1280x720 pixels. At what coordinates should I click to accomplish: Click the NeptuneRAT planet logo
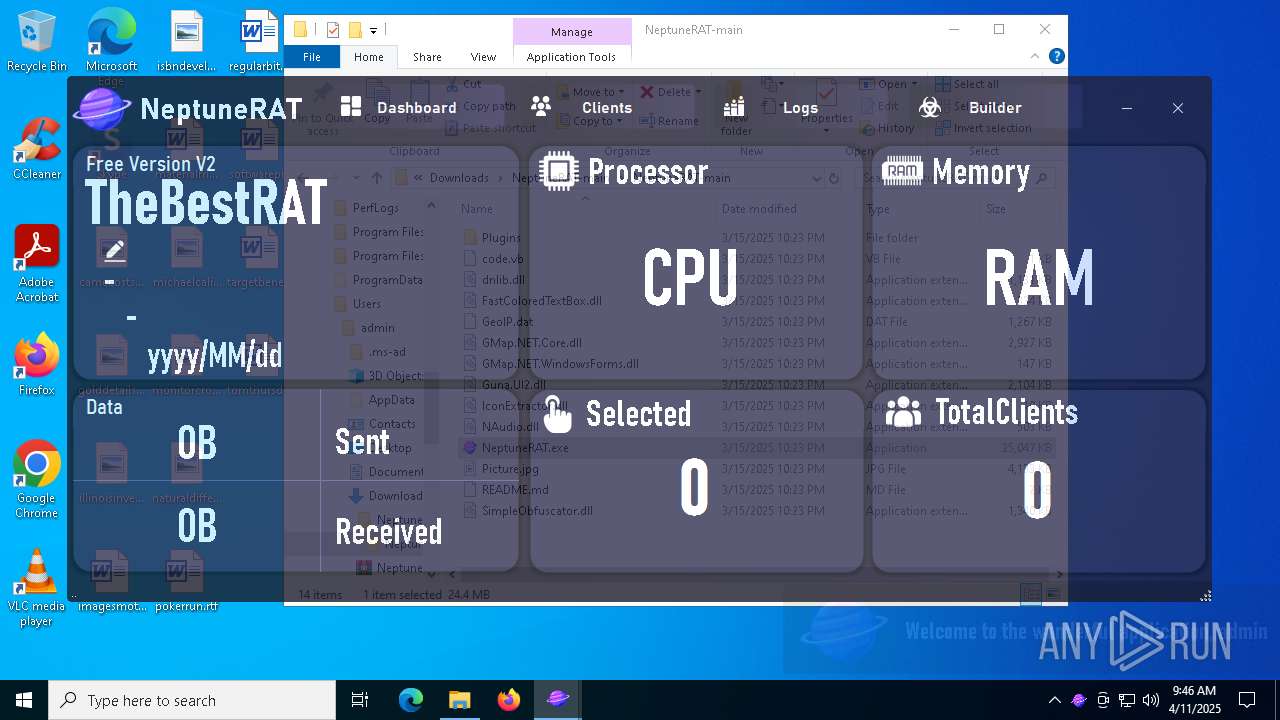pyautogui.click(x=102, y=108)
